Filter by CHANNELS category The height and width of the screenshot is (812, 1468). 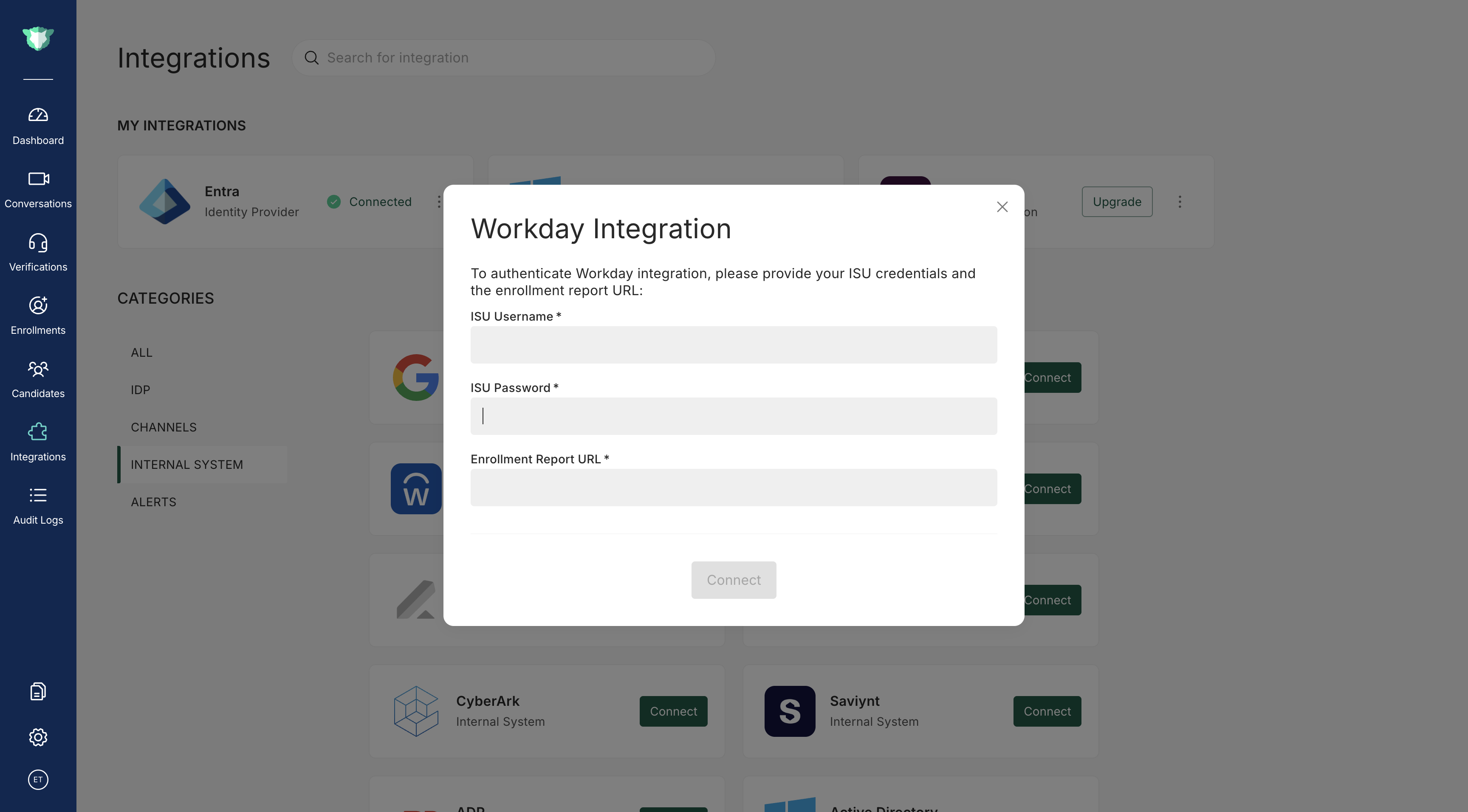coord(164,427)
